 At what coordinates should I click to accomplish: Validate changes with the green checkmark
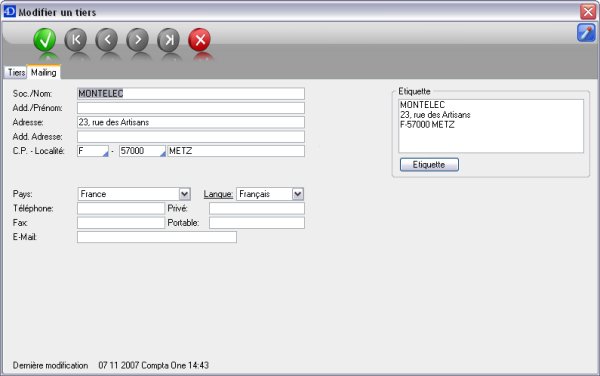(45, 40)
